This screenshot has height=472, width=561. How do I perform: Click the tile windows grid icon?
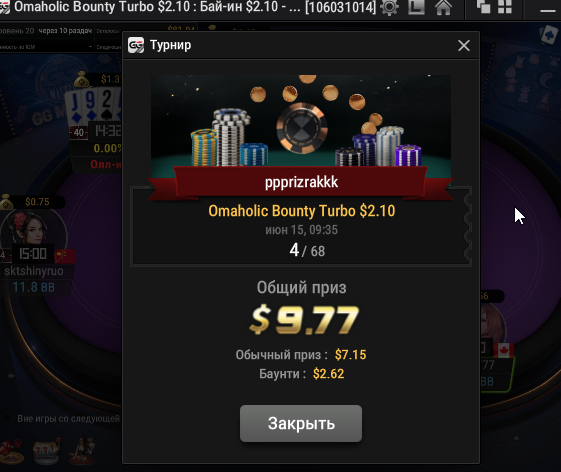[x=505, y=6]
